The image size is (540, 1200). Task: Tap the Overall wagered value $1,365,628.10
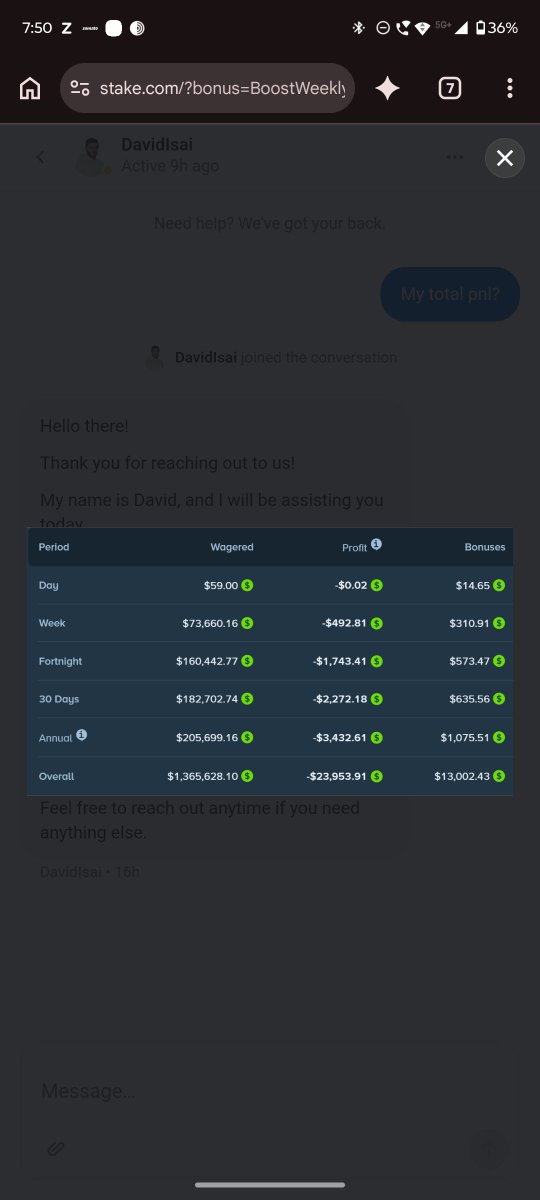[203, 776]
